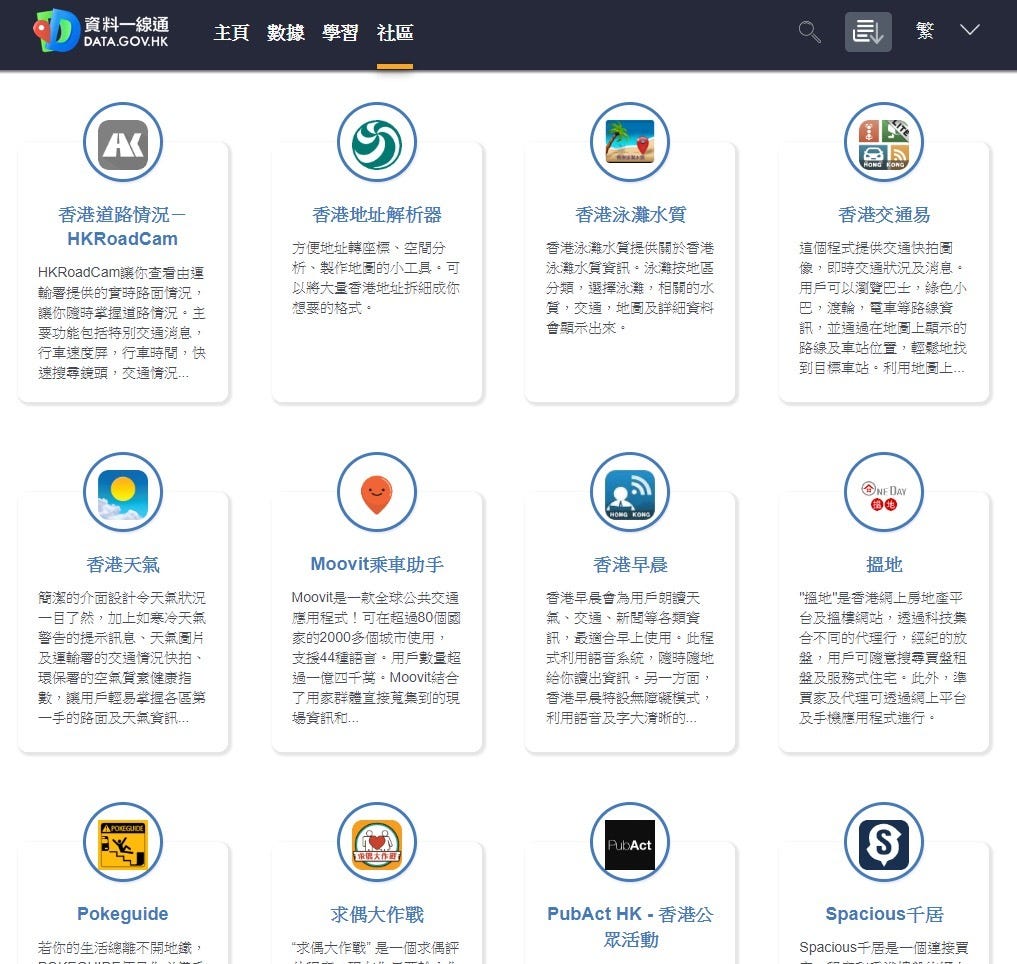Select the 繁 language option
The height and width of the screenshot is (964, 1017).
pos(925,30)
